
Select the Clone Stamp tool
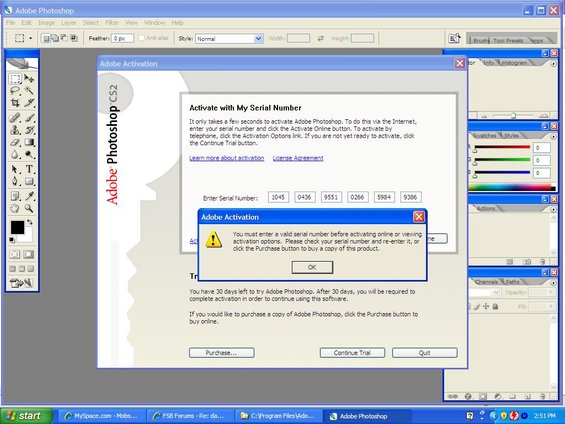(15, 130)
